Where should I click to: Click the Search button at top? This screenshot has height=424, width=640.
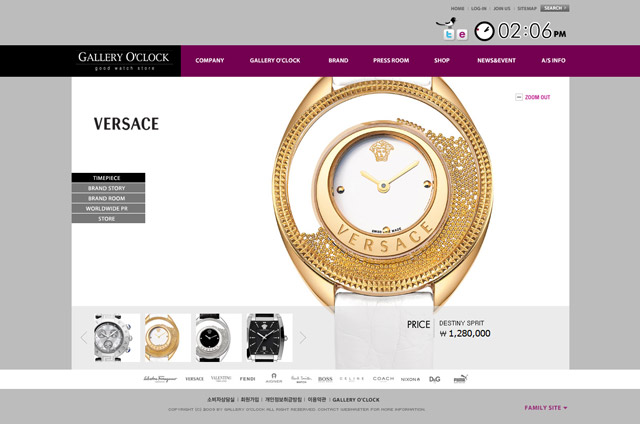pyautogui.click(x=555, y=8)
